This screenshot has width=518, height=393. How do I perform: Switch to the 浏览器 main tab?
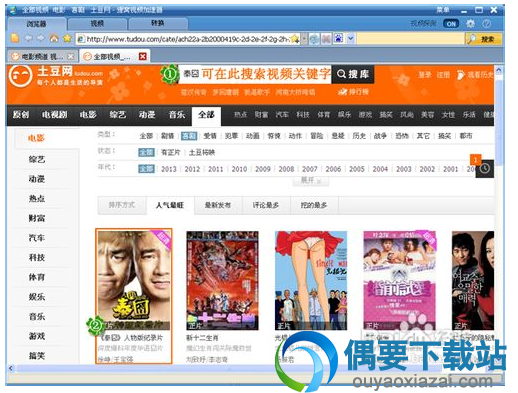click(36, 24)
